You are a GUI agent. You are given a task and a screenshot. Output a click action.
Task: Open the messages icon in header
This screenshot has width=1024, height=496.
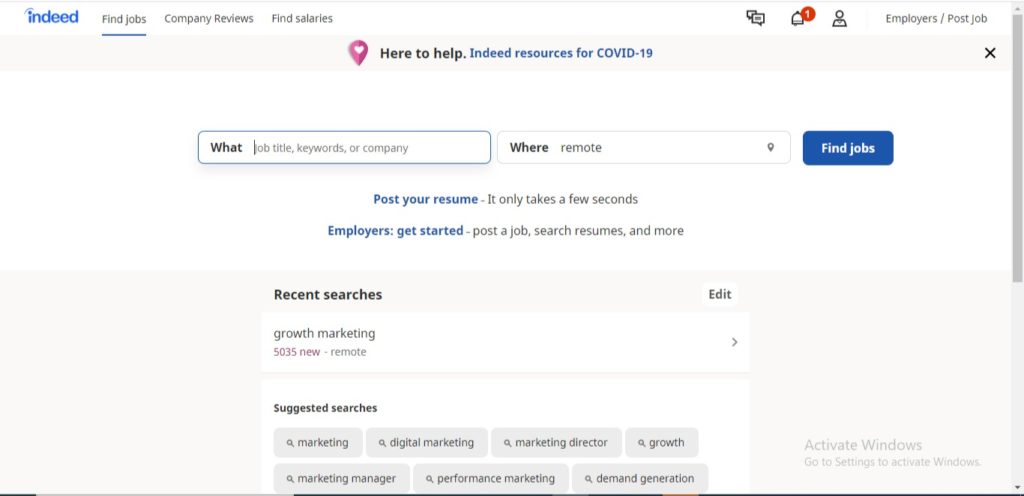click(756, 18)
